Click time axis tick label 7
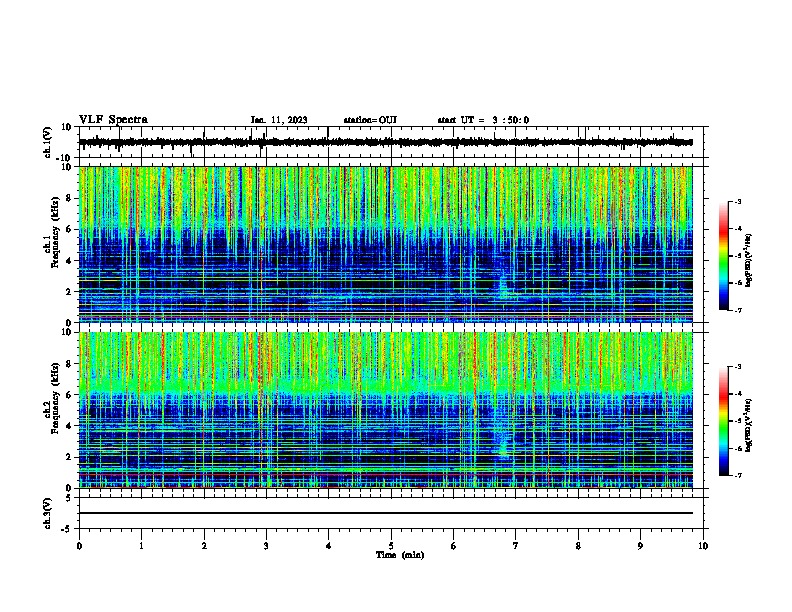The height and width of the screenshot is (612, 792). (x=516, y=546)
